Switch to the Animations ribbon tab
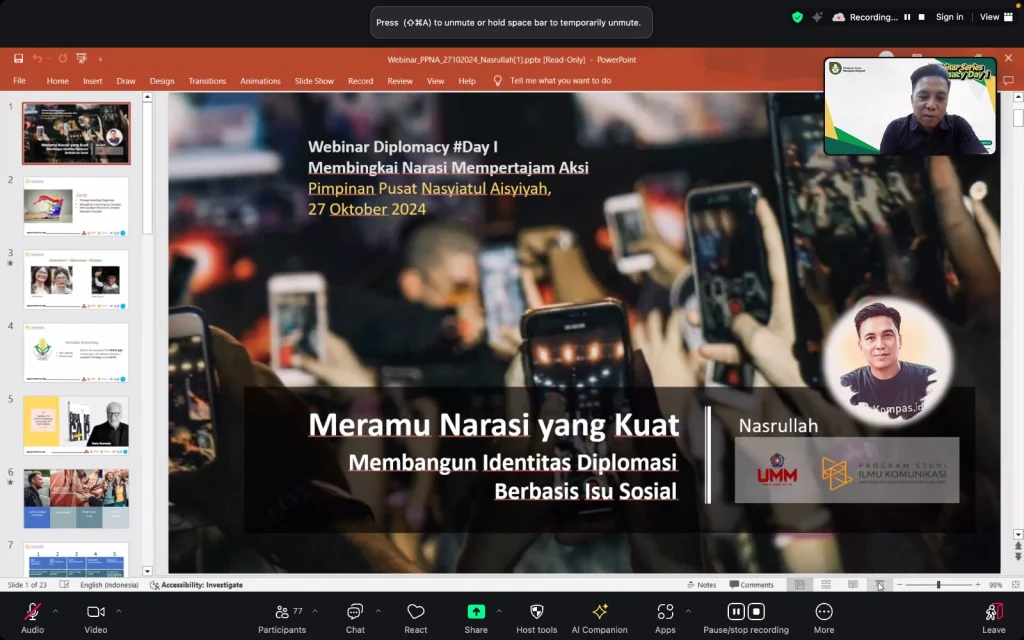1024x640 pixels. tap(260, 81)
